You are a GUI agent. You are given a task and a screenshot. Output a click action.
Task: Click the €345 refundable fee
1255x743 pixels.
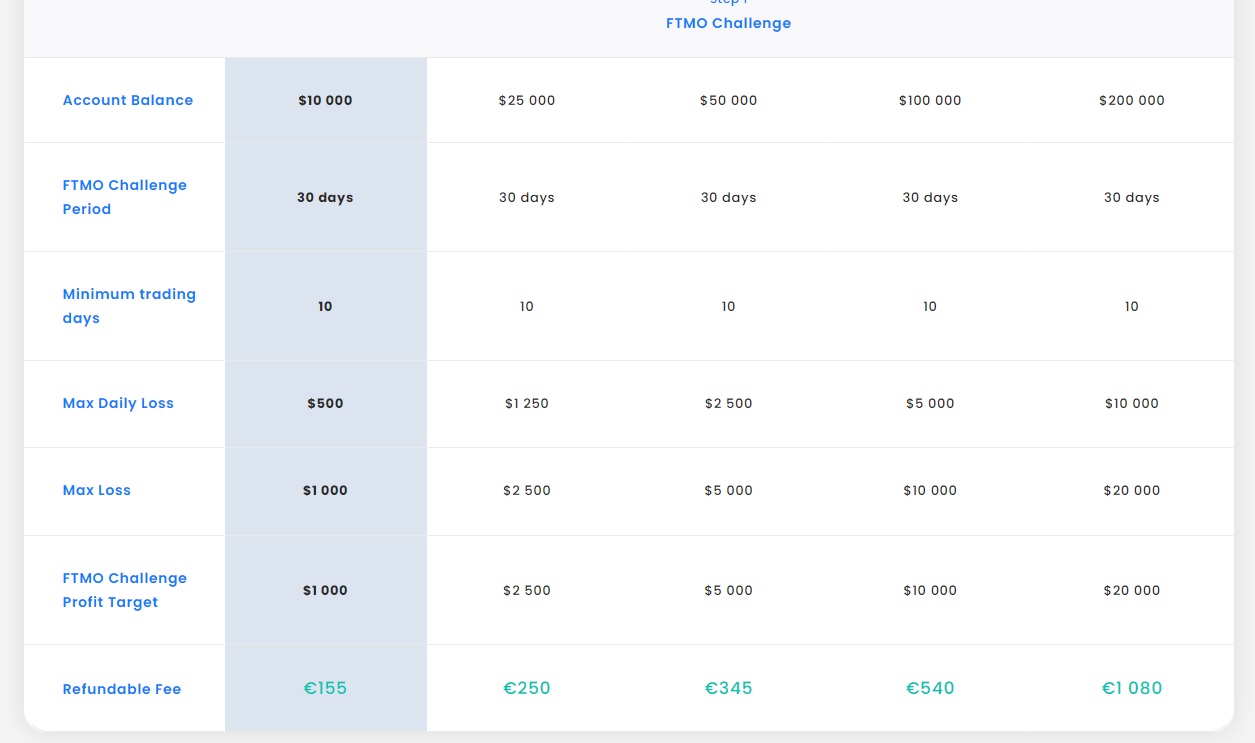[x=728, y=688]
